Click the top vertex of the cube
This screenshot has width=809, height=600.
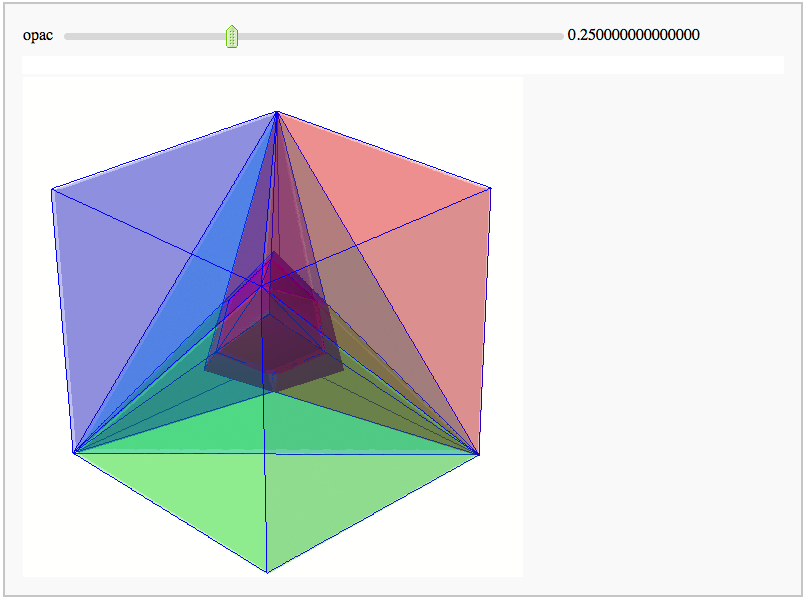click(277, 112)
